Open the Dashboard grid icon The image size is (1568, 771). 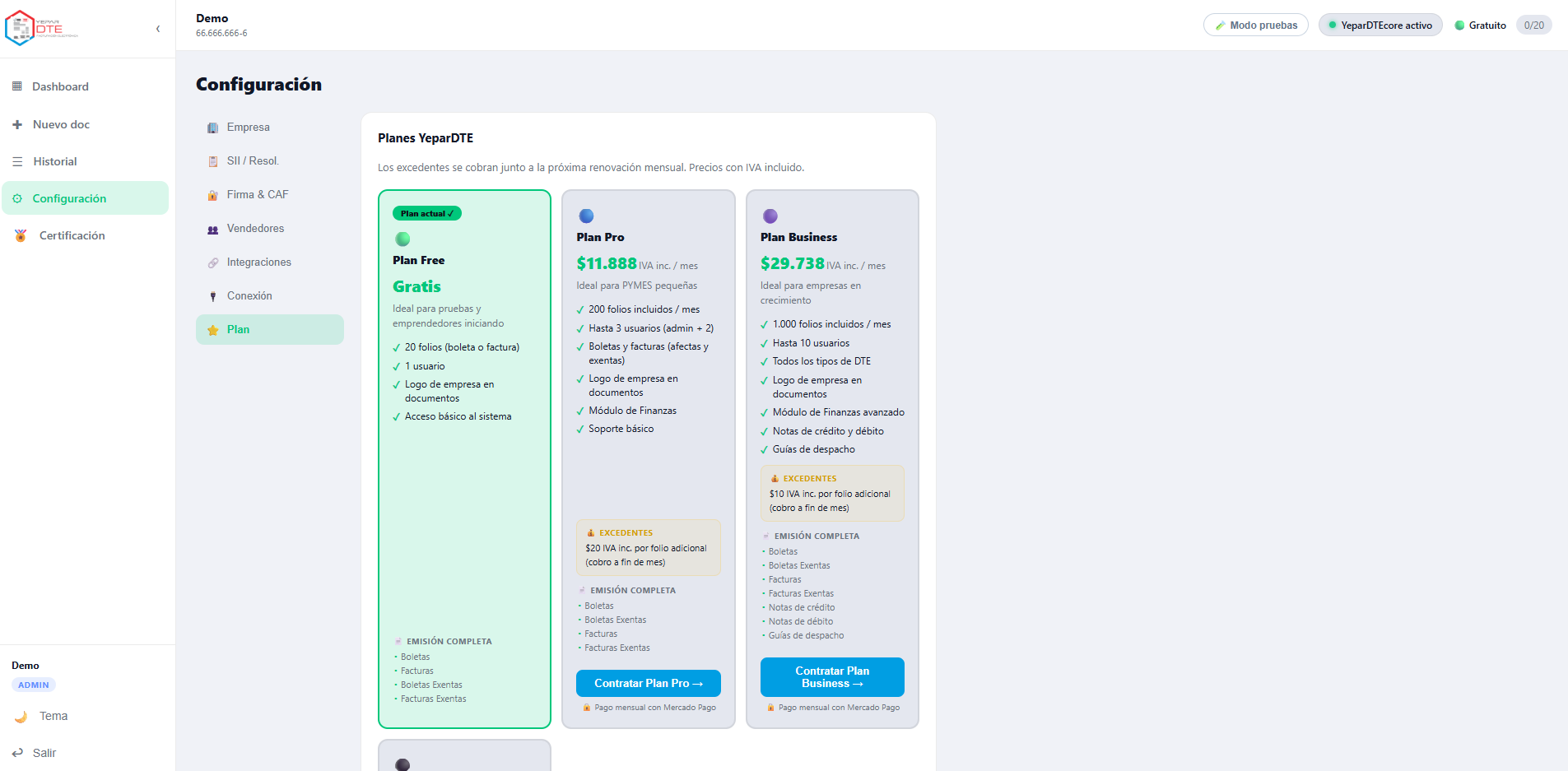click(x=17, y=86)
